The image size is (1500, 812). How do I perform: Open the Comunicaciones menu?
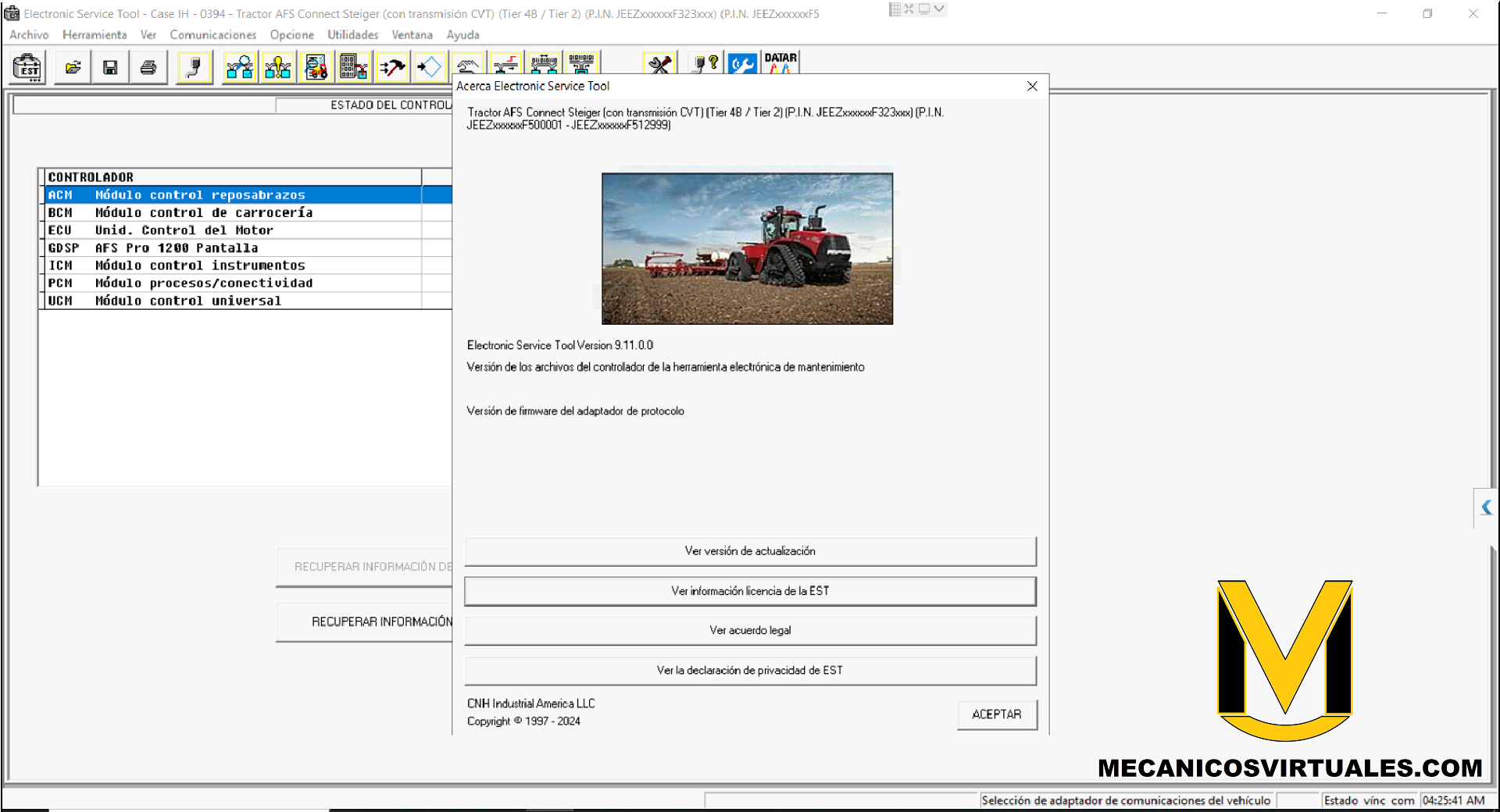pyautogui.click(x=213, y=34)
